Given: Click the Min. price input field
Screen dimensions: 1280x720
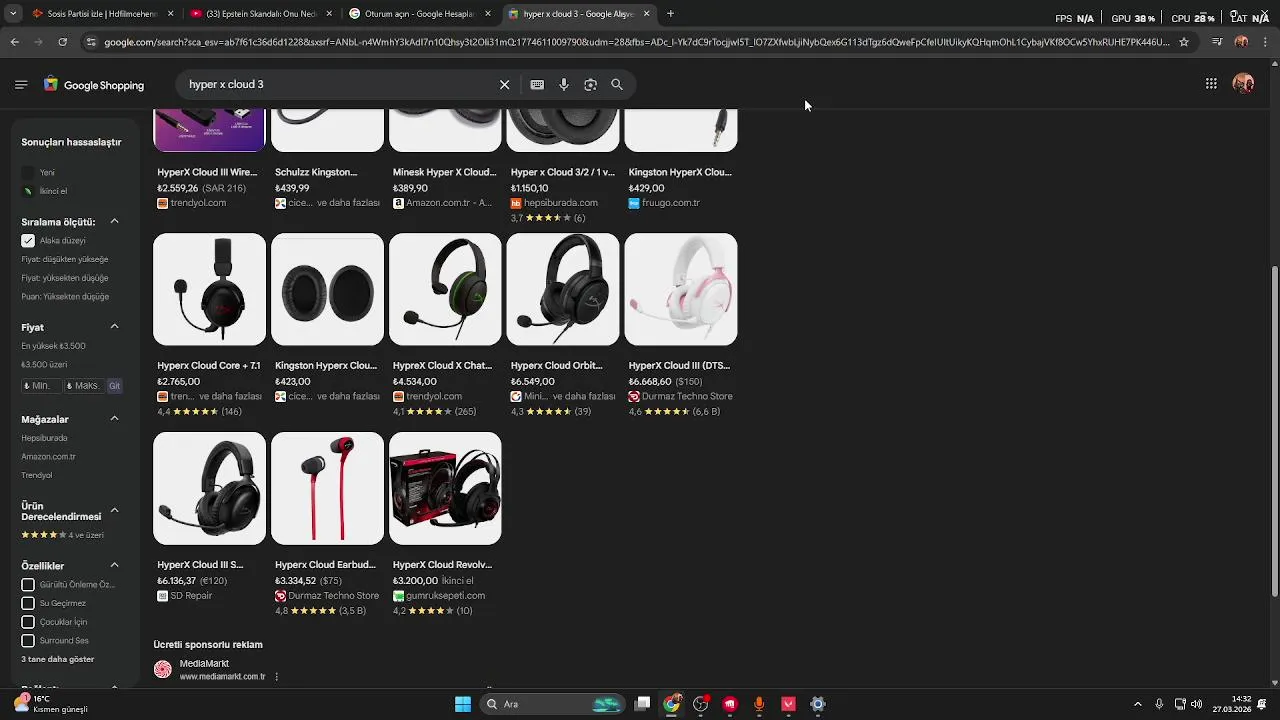Looking at the screenshot, I should [x=41, y=386].
